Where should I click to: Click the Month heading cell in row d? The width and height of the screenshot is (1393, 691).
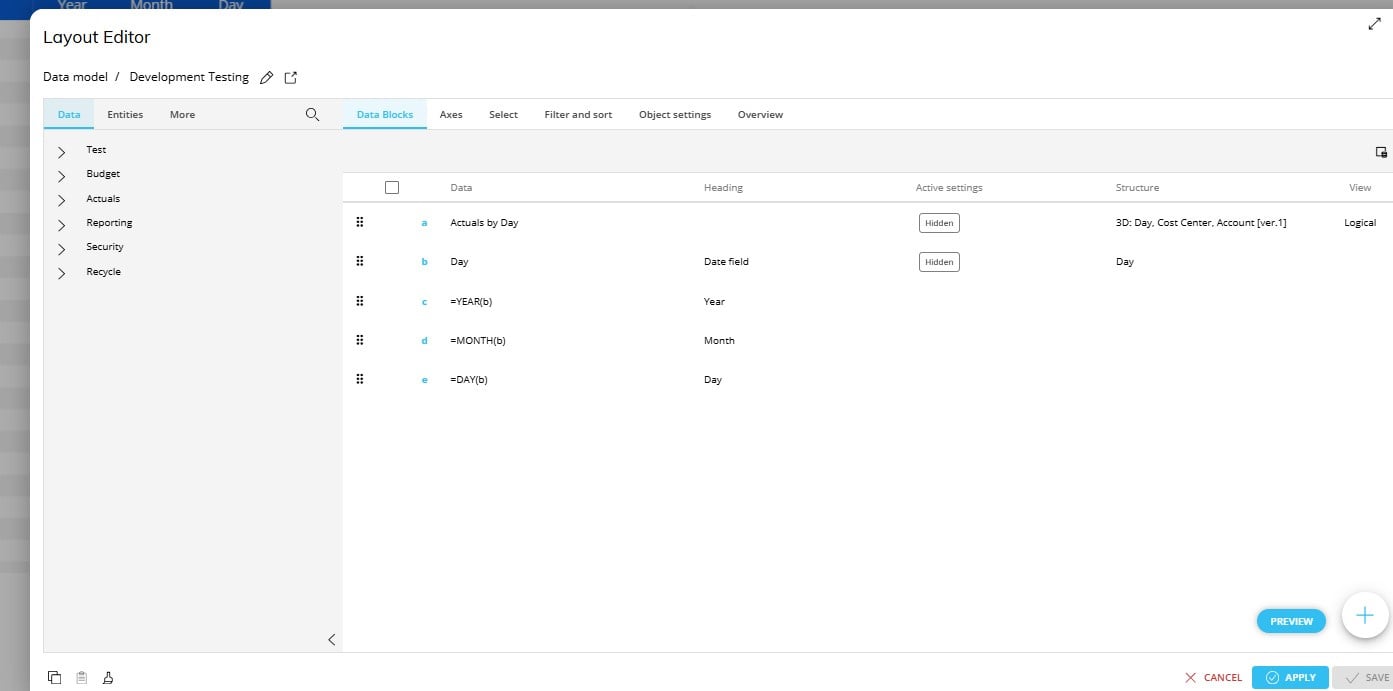(x=719, y=341)
